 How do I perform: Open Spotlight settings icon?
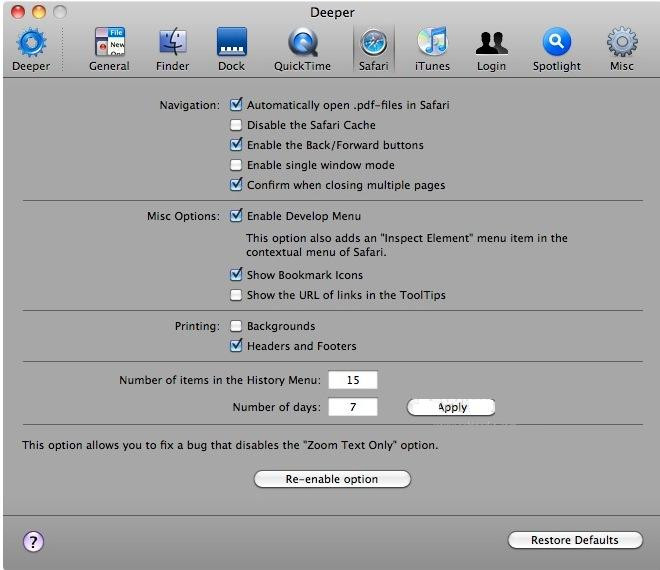point(556,42)
